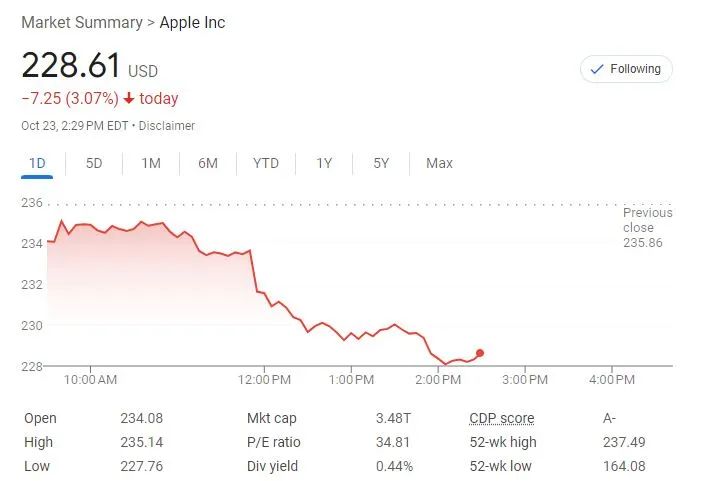Switch chart to 1M range
Image resolution: width=708 pixels, height=481 pixels.
point(151,163)
